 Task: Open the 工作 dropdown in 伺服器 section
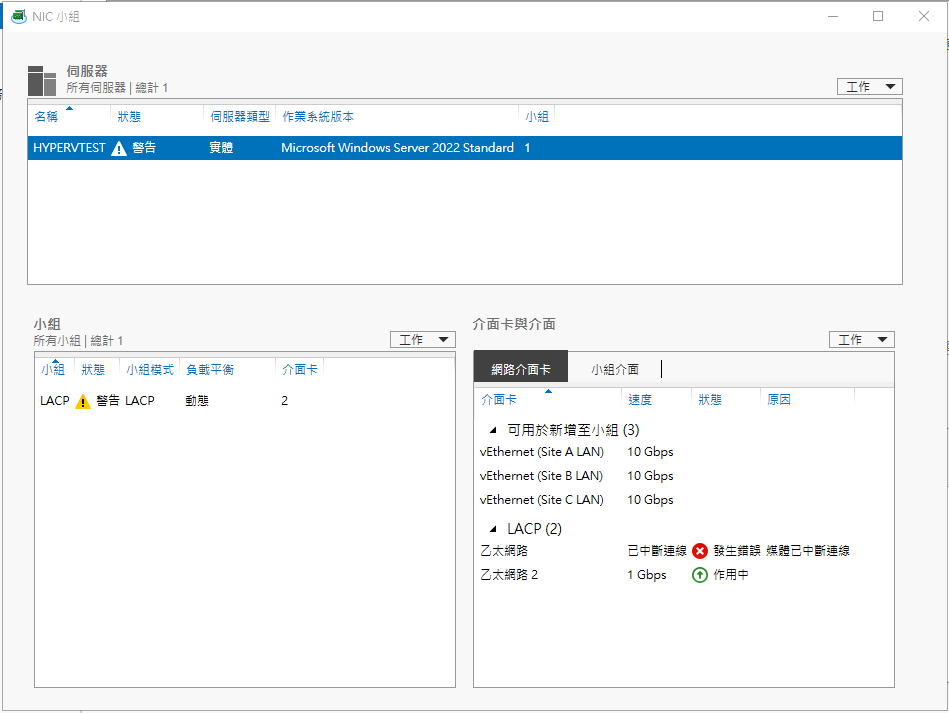(x=870, y=87)
